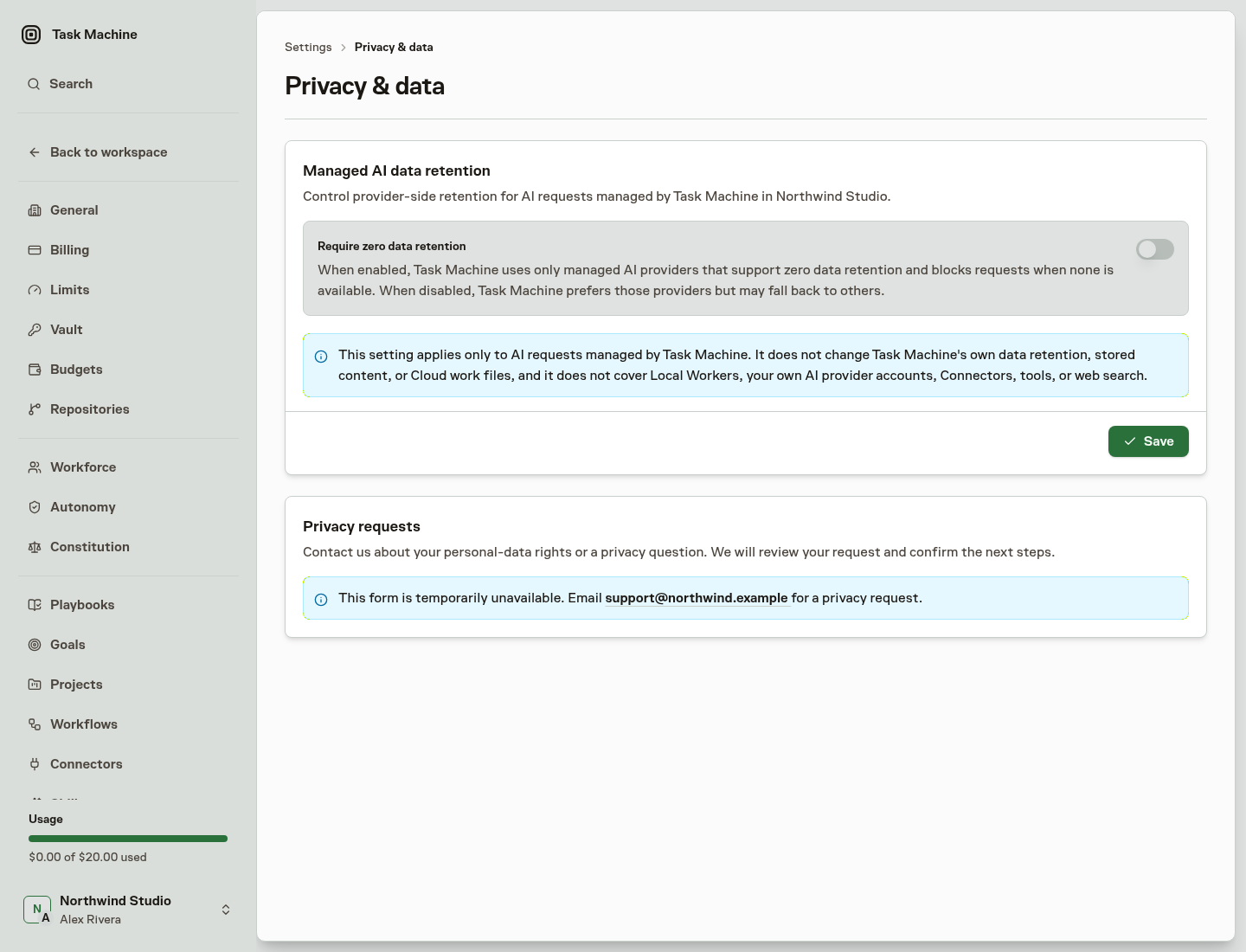The image size is (1246, 952).
Task: Go to Billing settings
Action: click(128, 250)
